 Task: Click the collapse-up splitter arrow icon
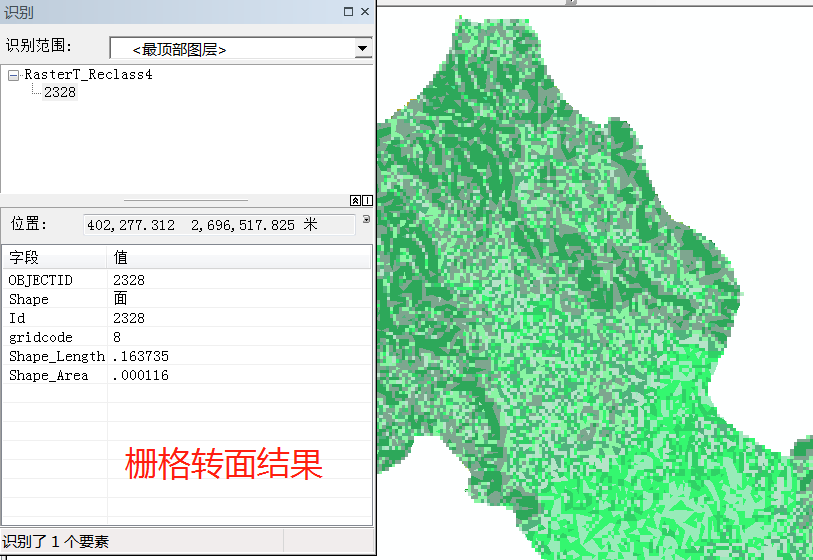355,200
